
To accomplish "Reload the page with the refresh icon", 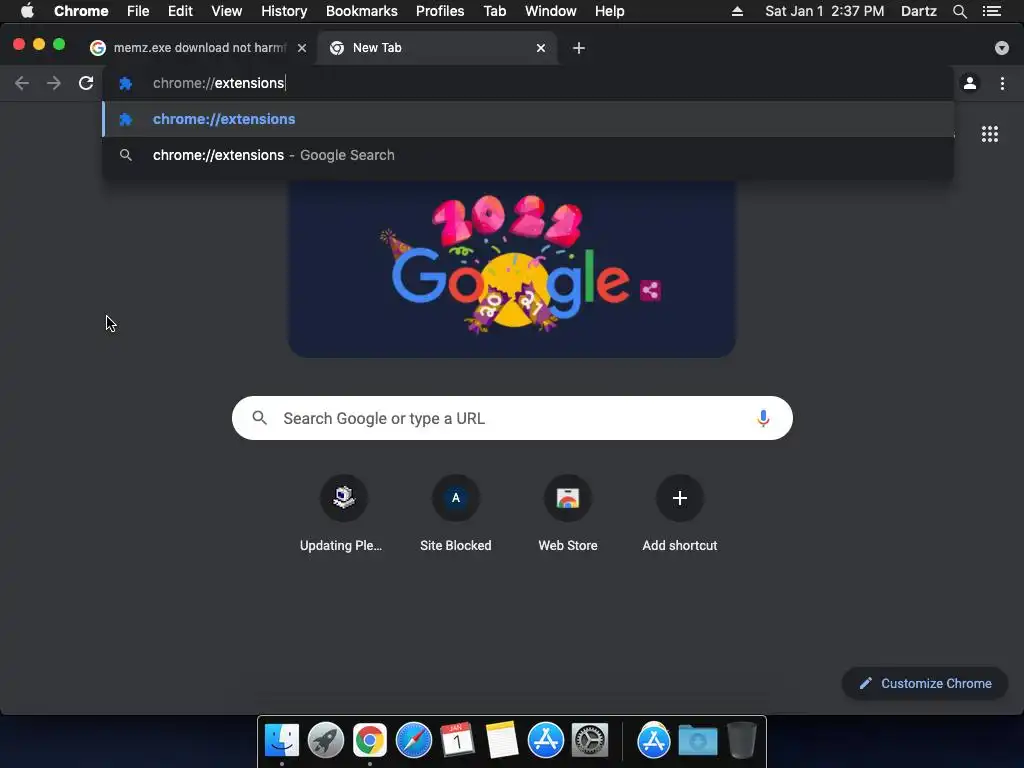I will 86,83.
